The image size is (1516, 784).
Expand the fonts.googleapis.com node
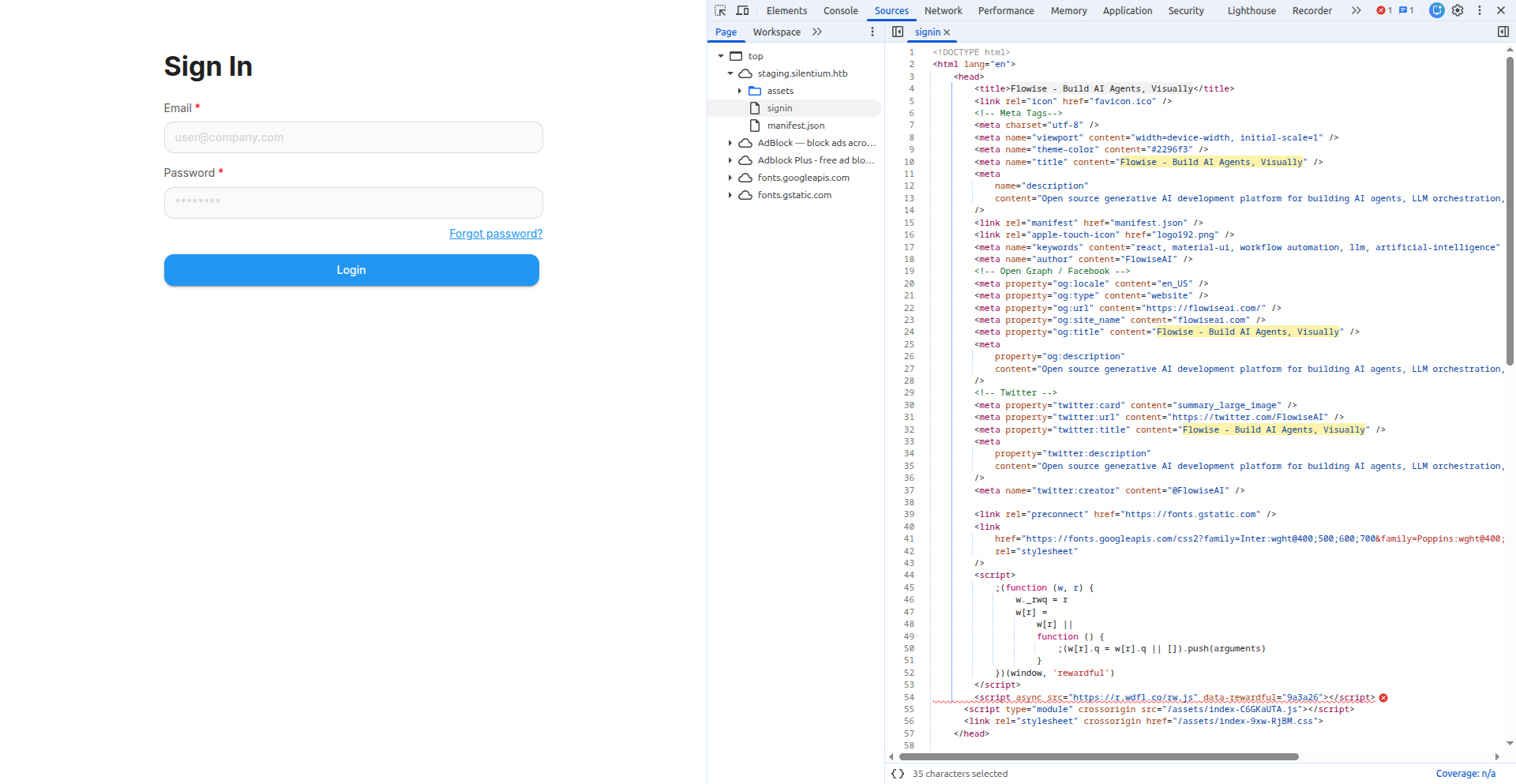[730, 178]
